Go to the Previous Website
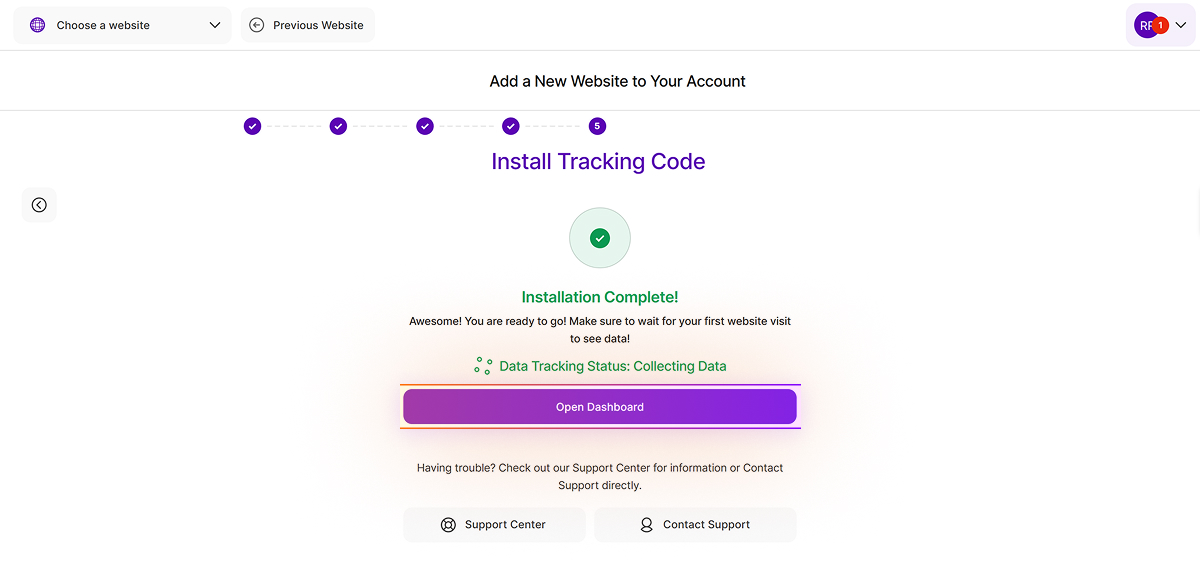Viewport: 1200px width, 577px height. pos(308,25)
